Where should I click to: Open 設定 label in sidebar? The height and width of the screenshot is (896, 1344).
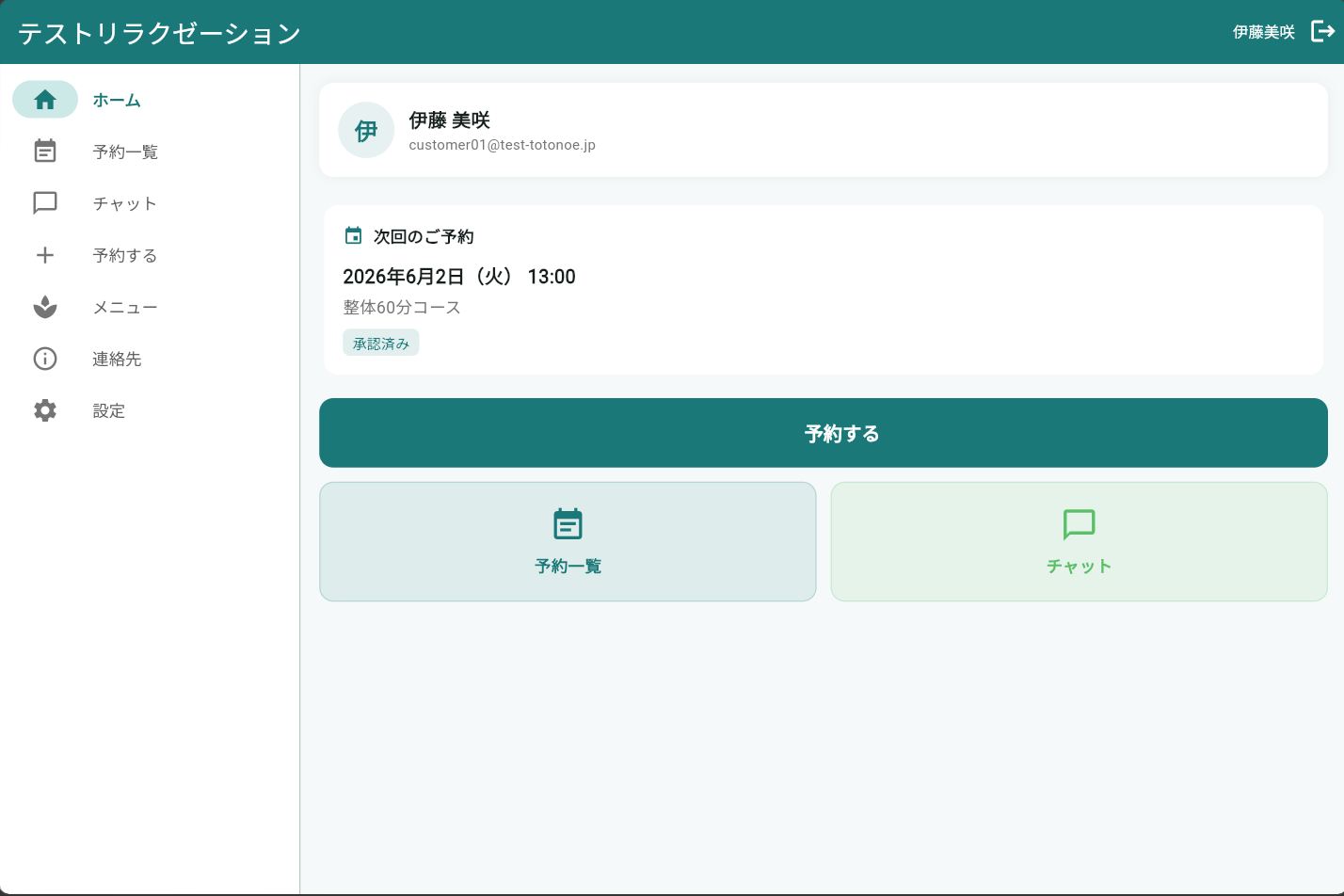coord(108,410)
